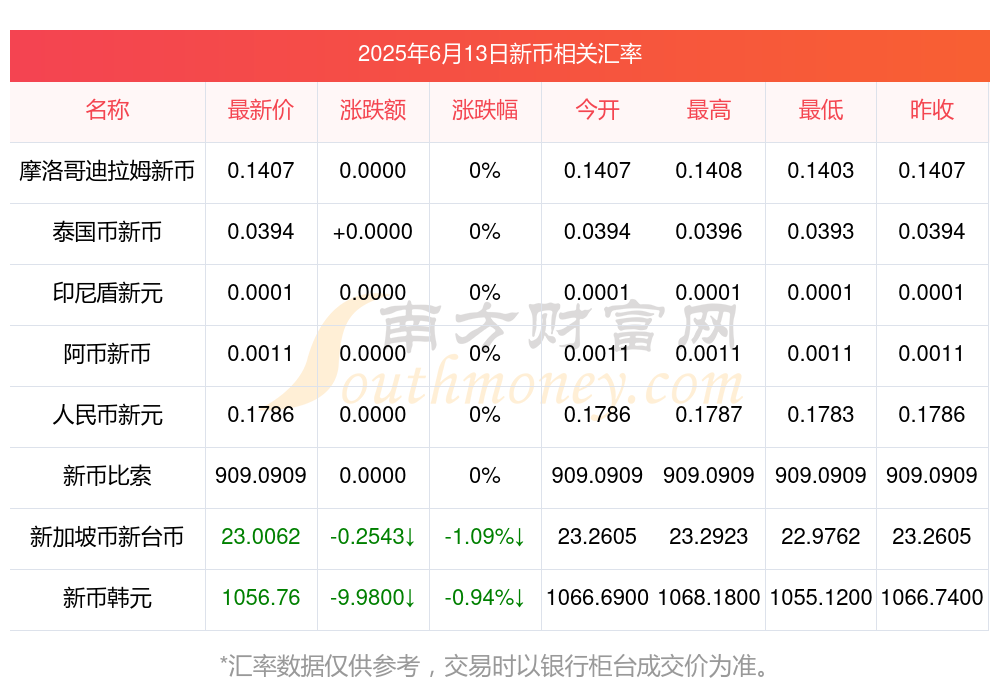The width and height of the screenshot is (1000, 698).
Task: Select high value 0.0396
Action: pyautogui.click(x=709, y=232)
